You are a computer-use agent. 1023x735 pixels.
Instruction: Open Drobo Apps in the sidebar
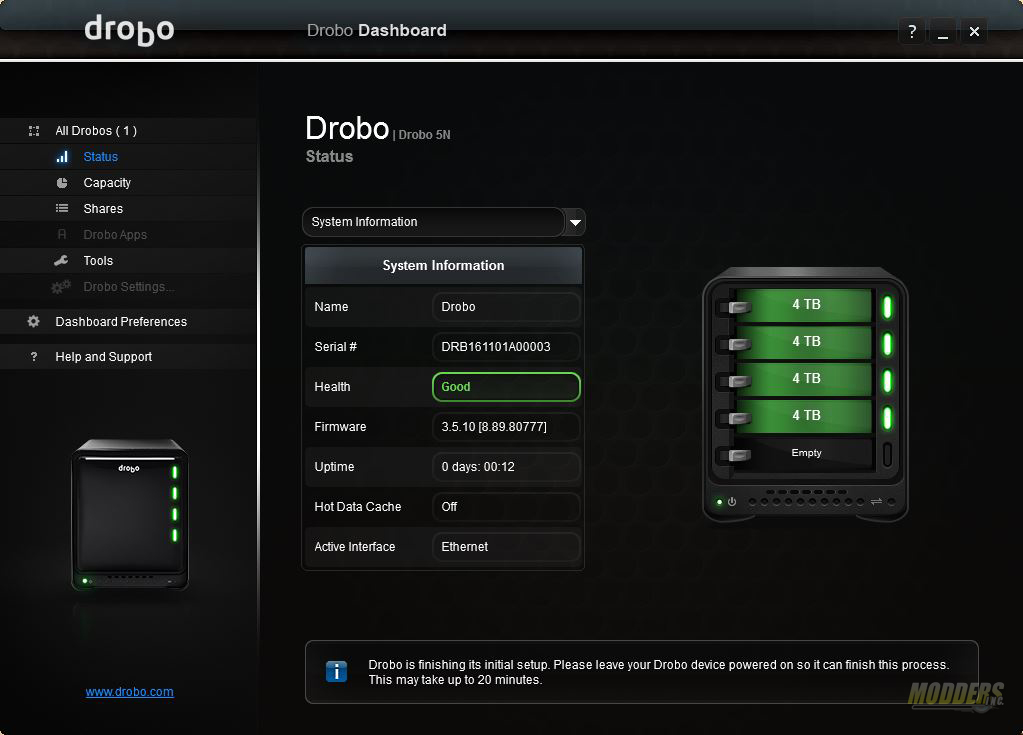click(x=115, y=235)
